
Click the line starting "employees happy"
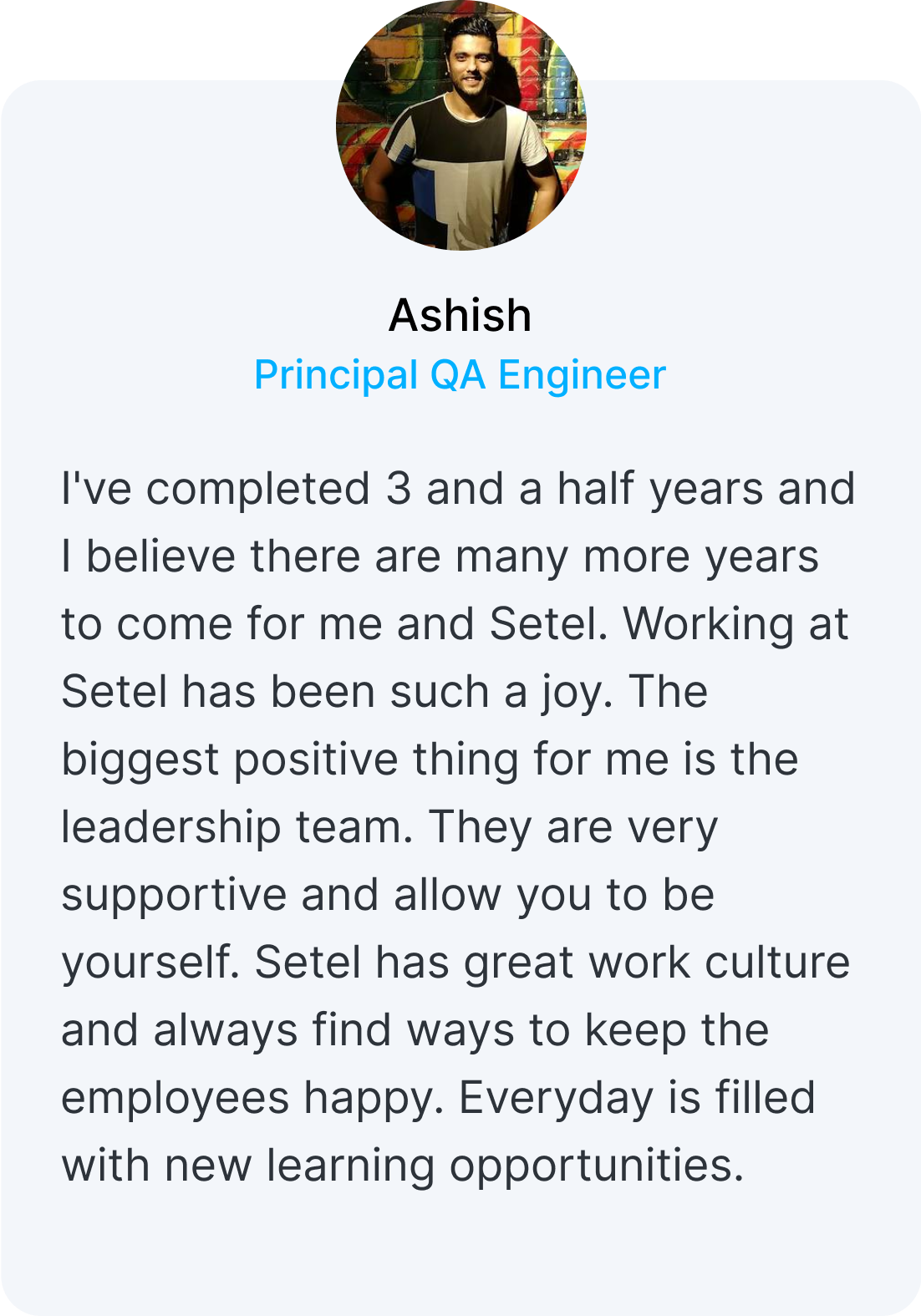(x=438, y=1098)
